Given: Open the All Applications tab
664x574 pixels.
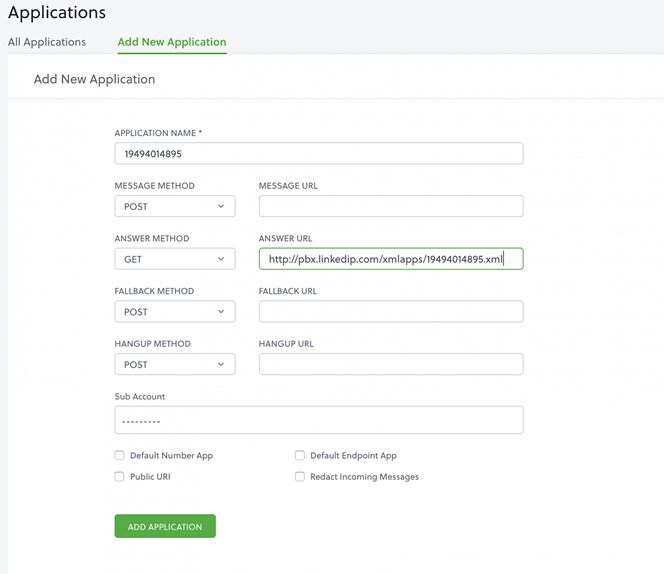Looking at the screenshot, I should point(47,42).
